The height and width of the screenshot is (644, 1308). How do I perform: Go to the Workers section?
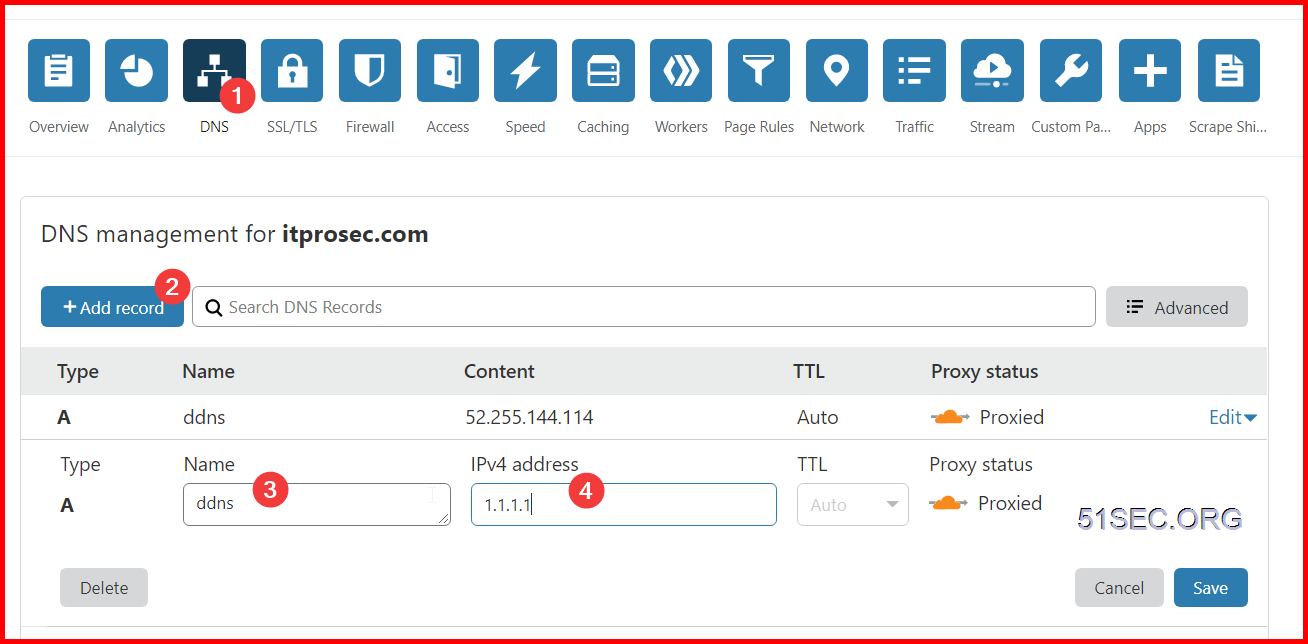(x=681, y=70)
